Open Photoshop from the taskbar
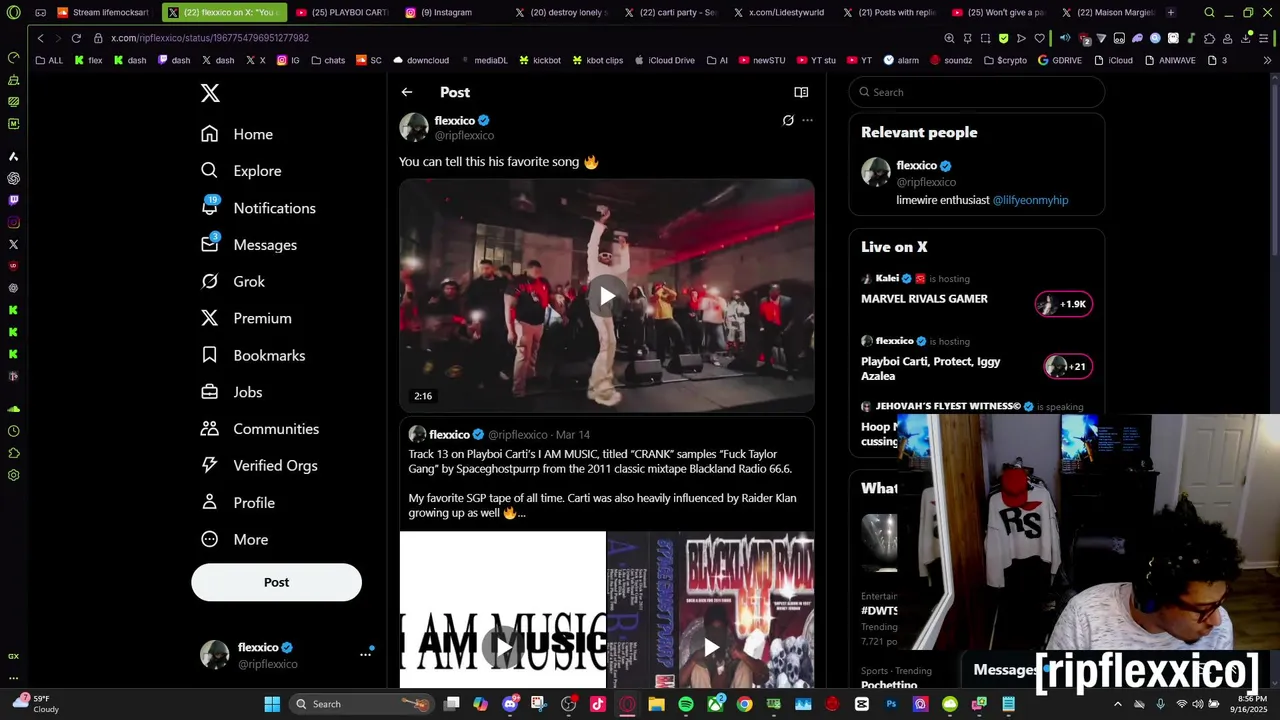The image size is (1280, 720). (x=891, y=704)
